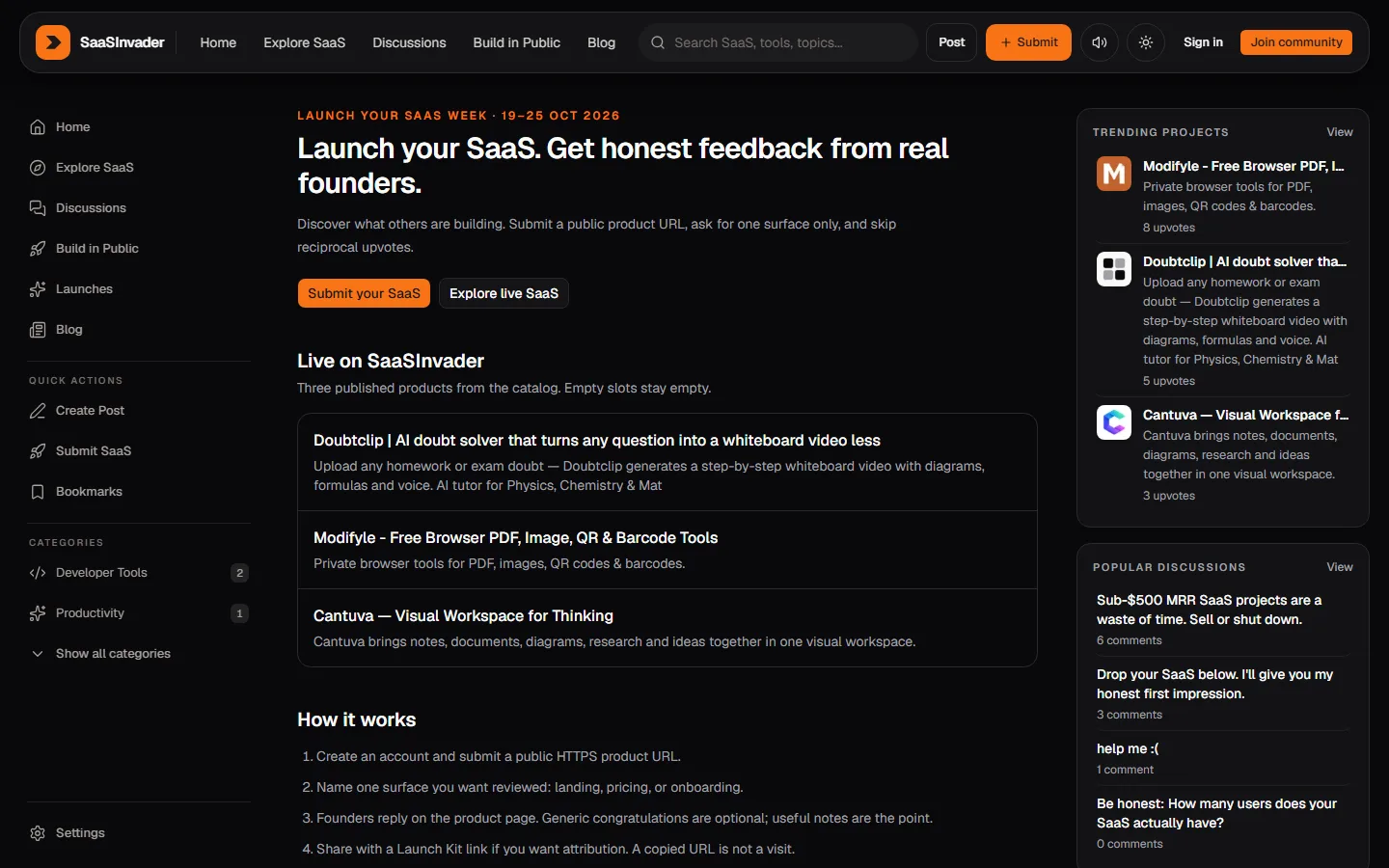Open trending project Doubtclip title

[x=1244, y=261]
